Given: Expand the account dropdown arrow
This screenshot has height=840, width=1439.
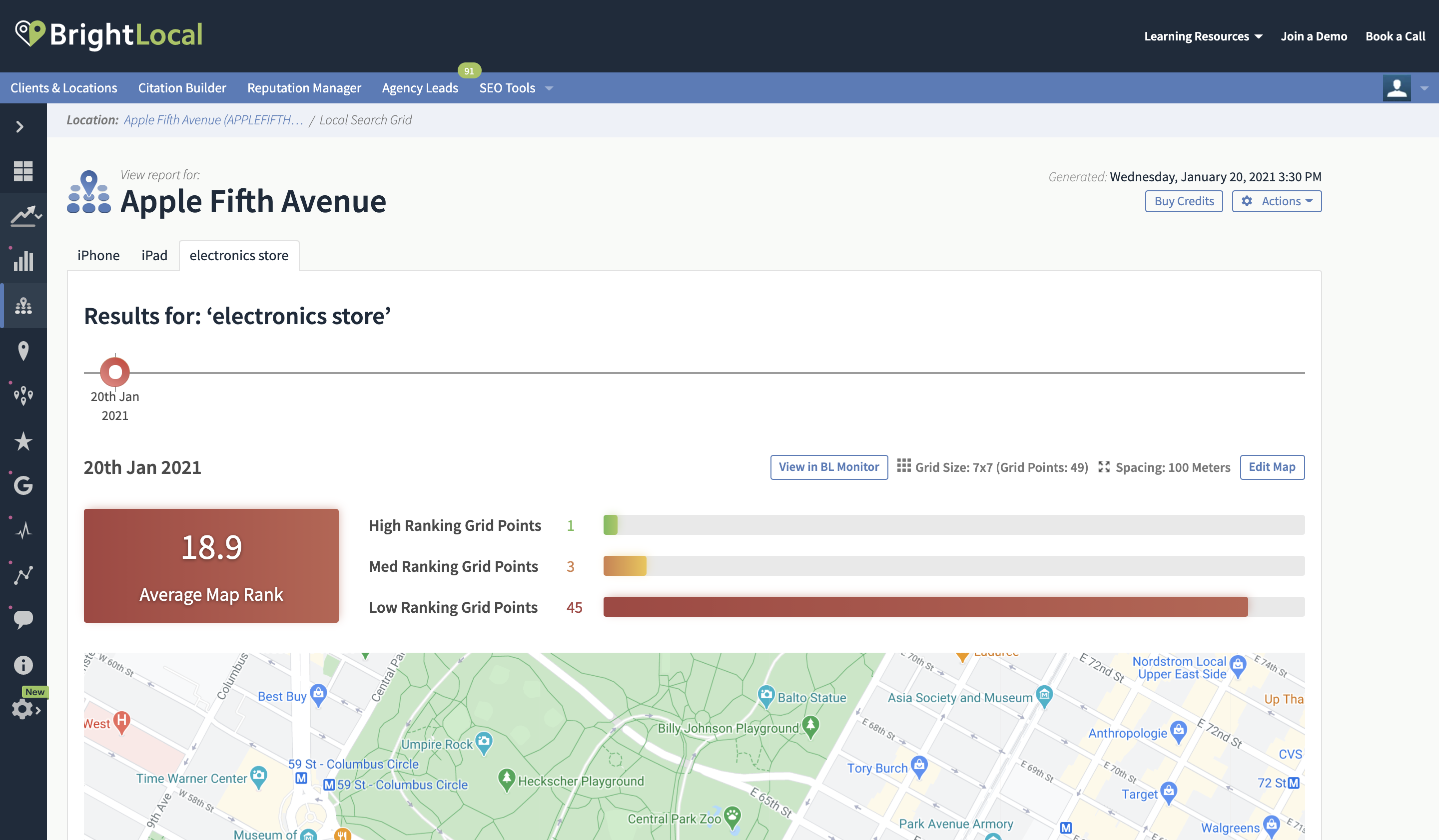Looking at the screenshot, I should click(x=1424, y=88).
